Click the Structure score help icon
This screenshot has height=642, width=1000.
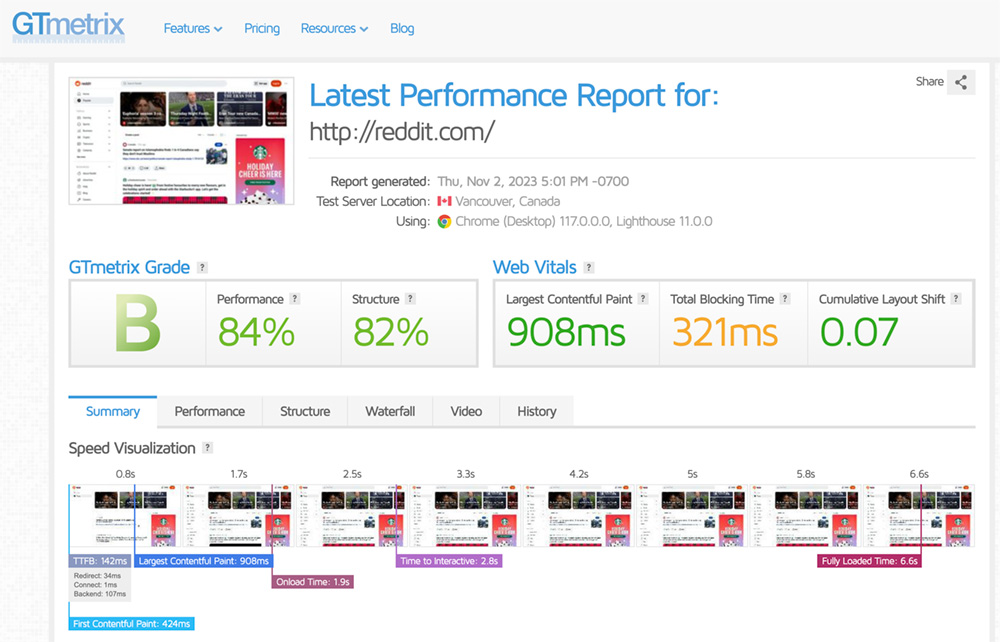(410, 298)
